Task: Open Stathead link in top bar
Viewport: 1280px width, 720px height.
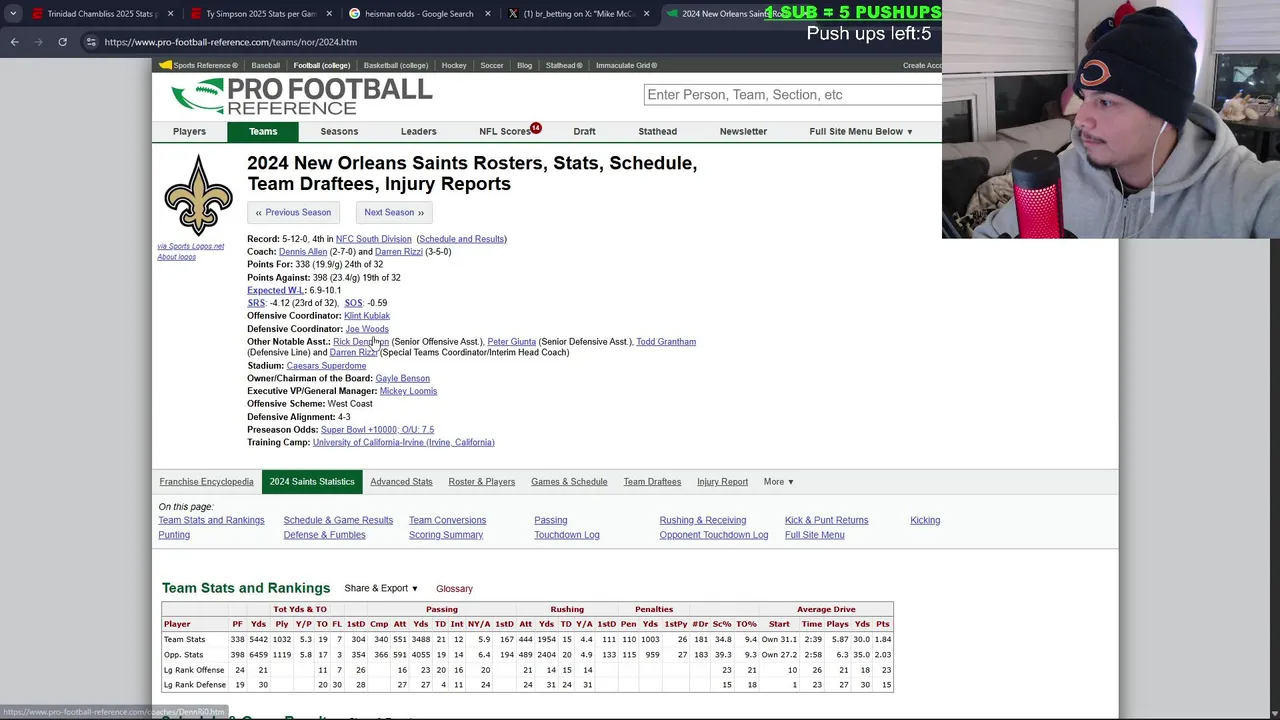Action: pyautogui.click(x=564, y=65)
